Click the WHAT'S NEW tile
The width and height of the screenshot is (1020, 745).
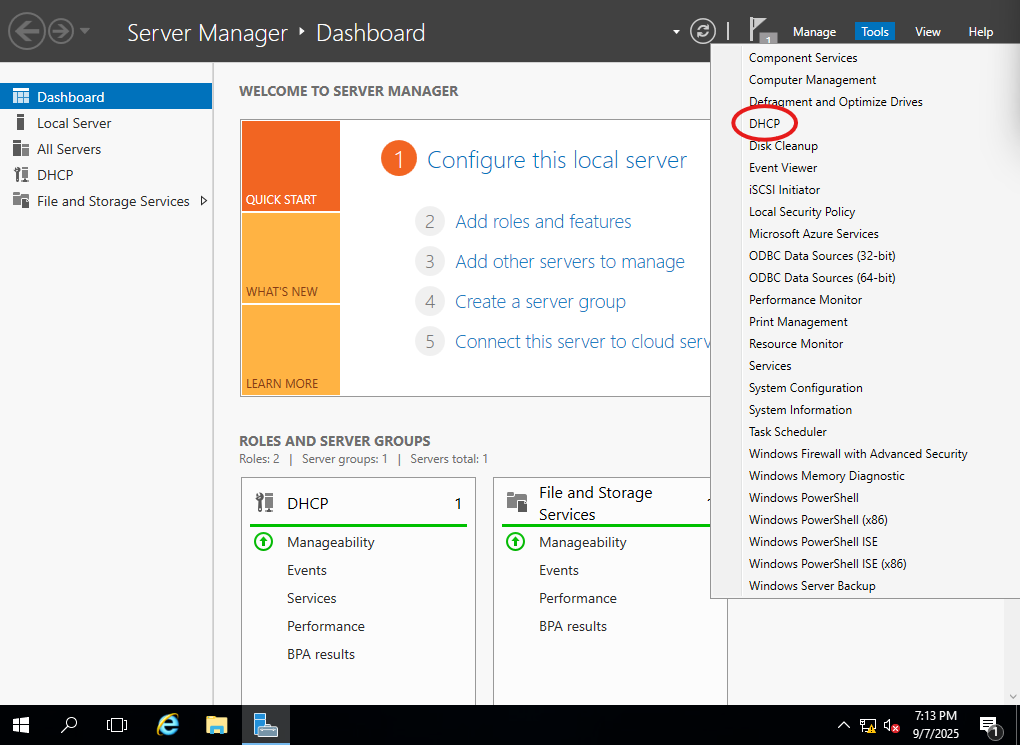(x=291, y=258)
